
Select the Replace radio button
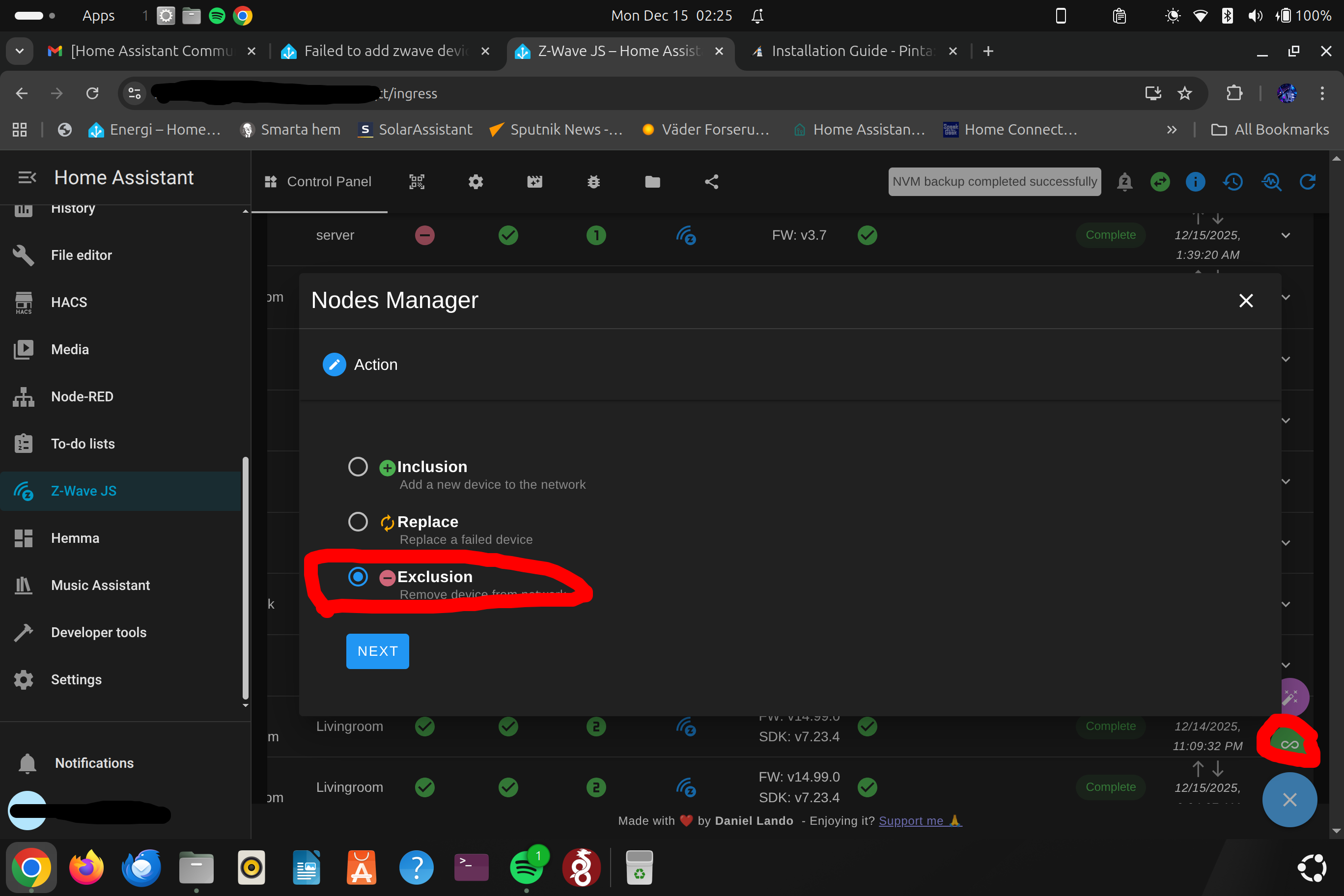tap(358, 521)
